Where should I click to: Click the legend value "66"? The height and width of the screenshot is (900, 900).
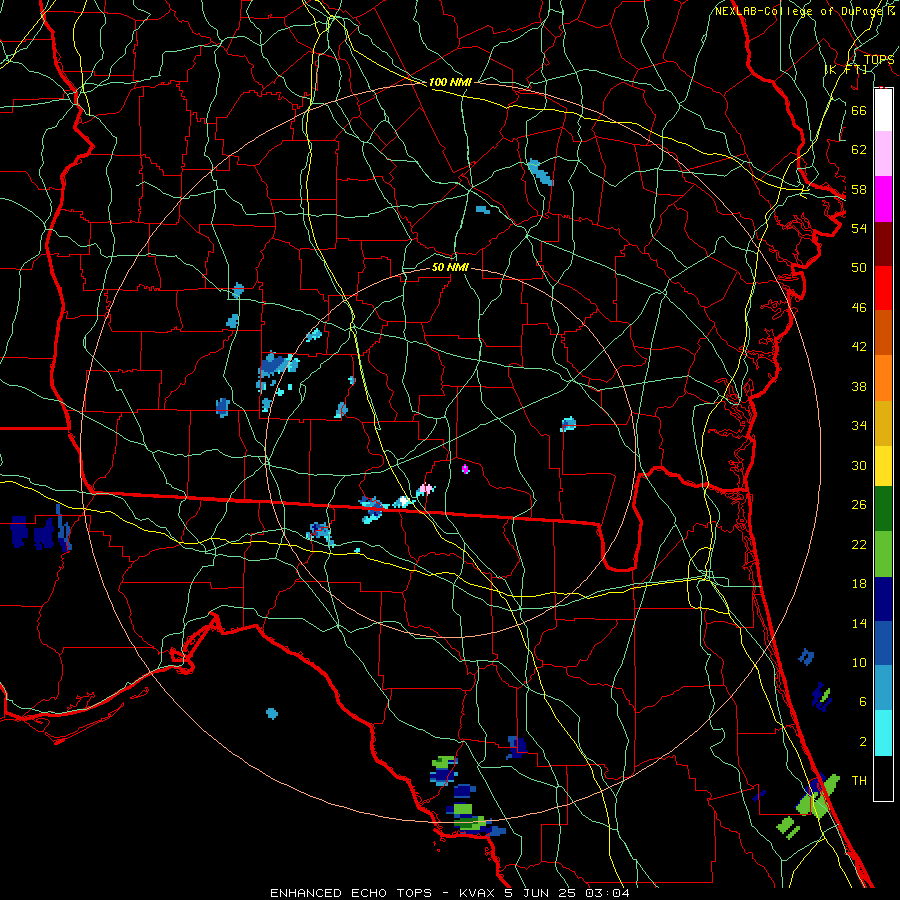coord(859,110)
